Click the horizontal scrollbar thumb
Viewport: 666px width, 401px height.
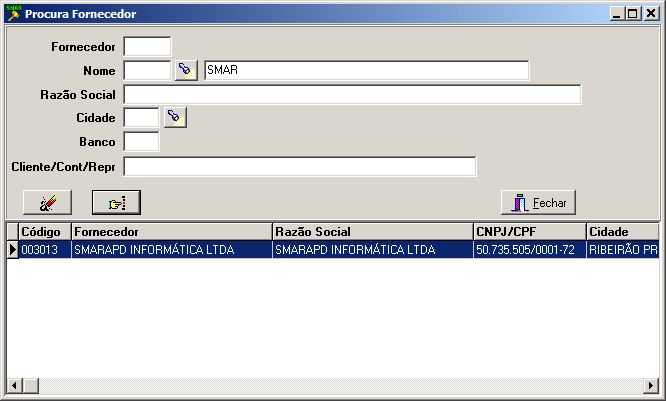pyautogui.click(x=31, y=386)
